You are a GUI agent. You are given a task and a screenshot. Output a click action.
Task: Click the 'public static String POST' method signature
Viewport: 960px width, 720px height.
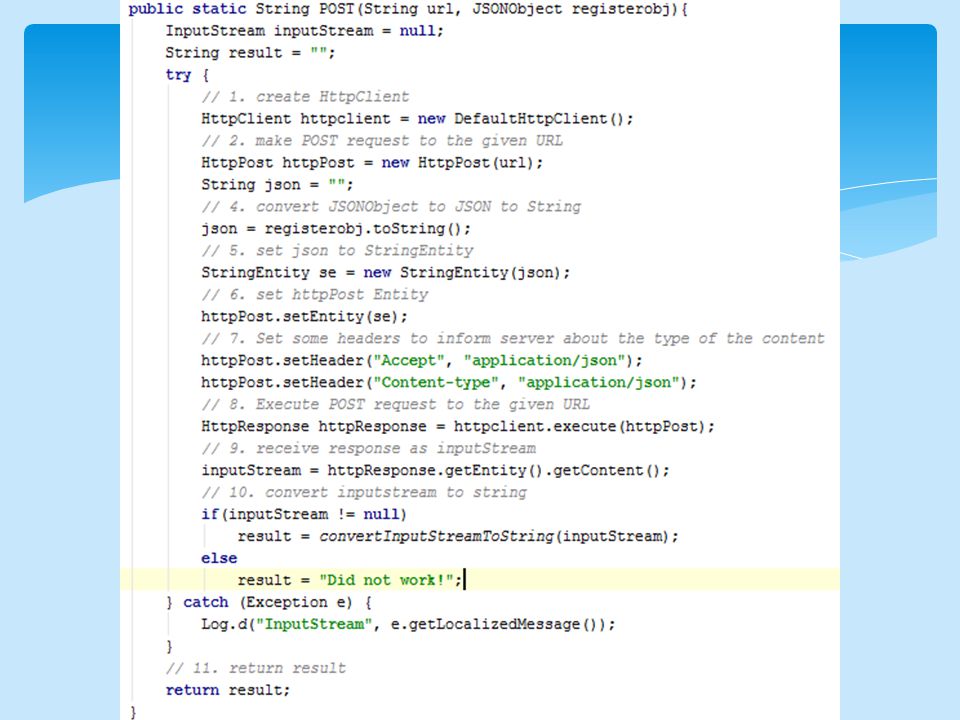tap(408, 9)
